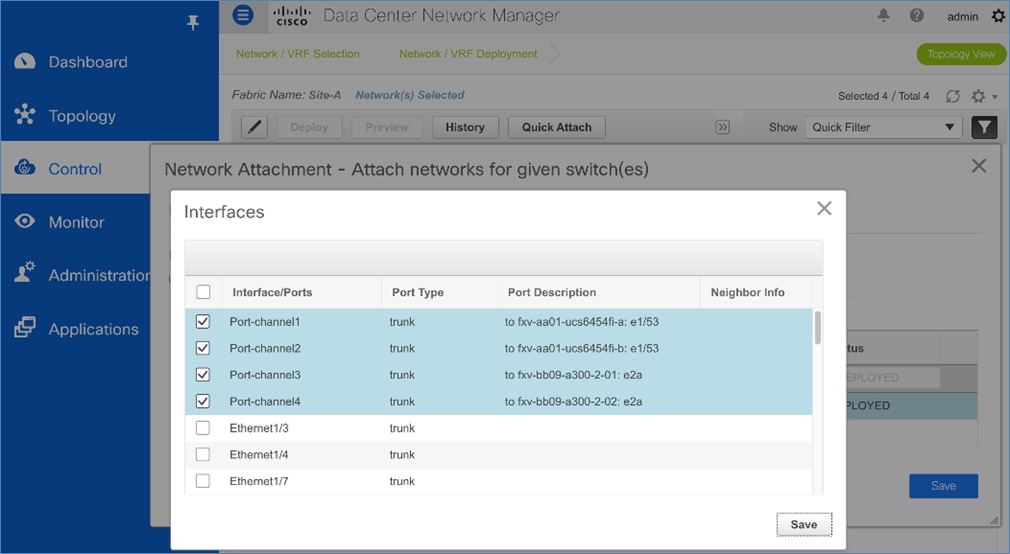1010x554 pixels.
Task: Click the Applications windows icon
Action: coord(24,327)
